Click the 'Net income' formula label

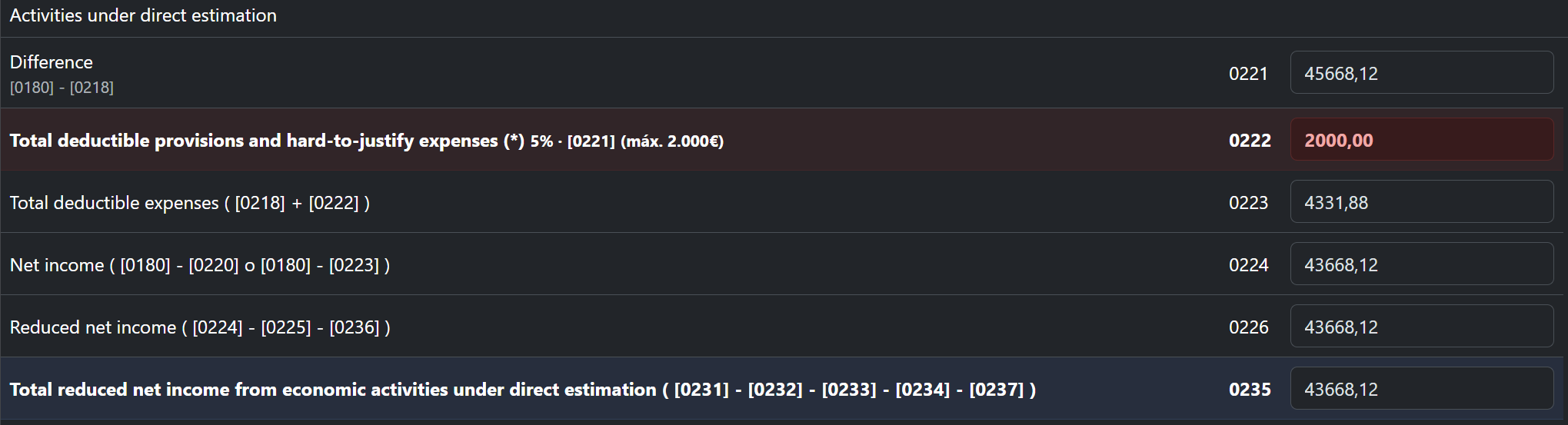pyautogui.click(x=200, y=265)
